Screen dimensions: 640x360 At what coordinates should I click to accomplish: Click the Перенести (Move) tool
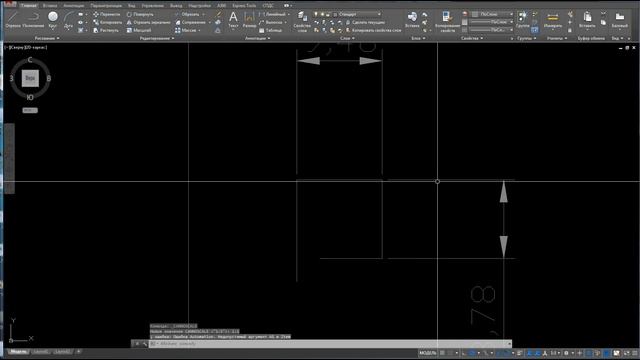pyautogui.click(x=107, y=14)
